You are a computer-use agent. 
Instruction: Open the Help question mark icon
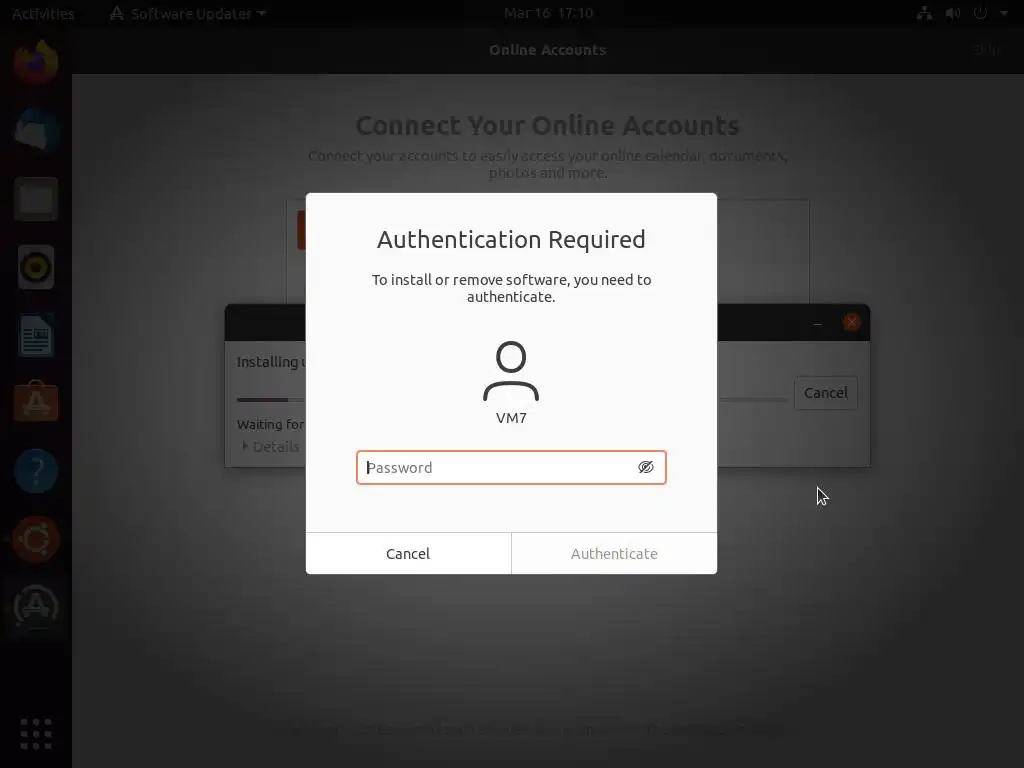tap(36, 471)
